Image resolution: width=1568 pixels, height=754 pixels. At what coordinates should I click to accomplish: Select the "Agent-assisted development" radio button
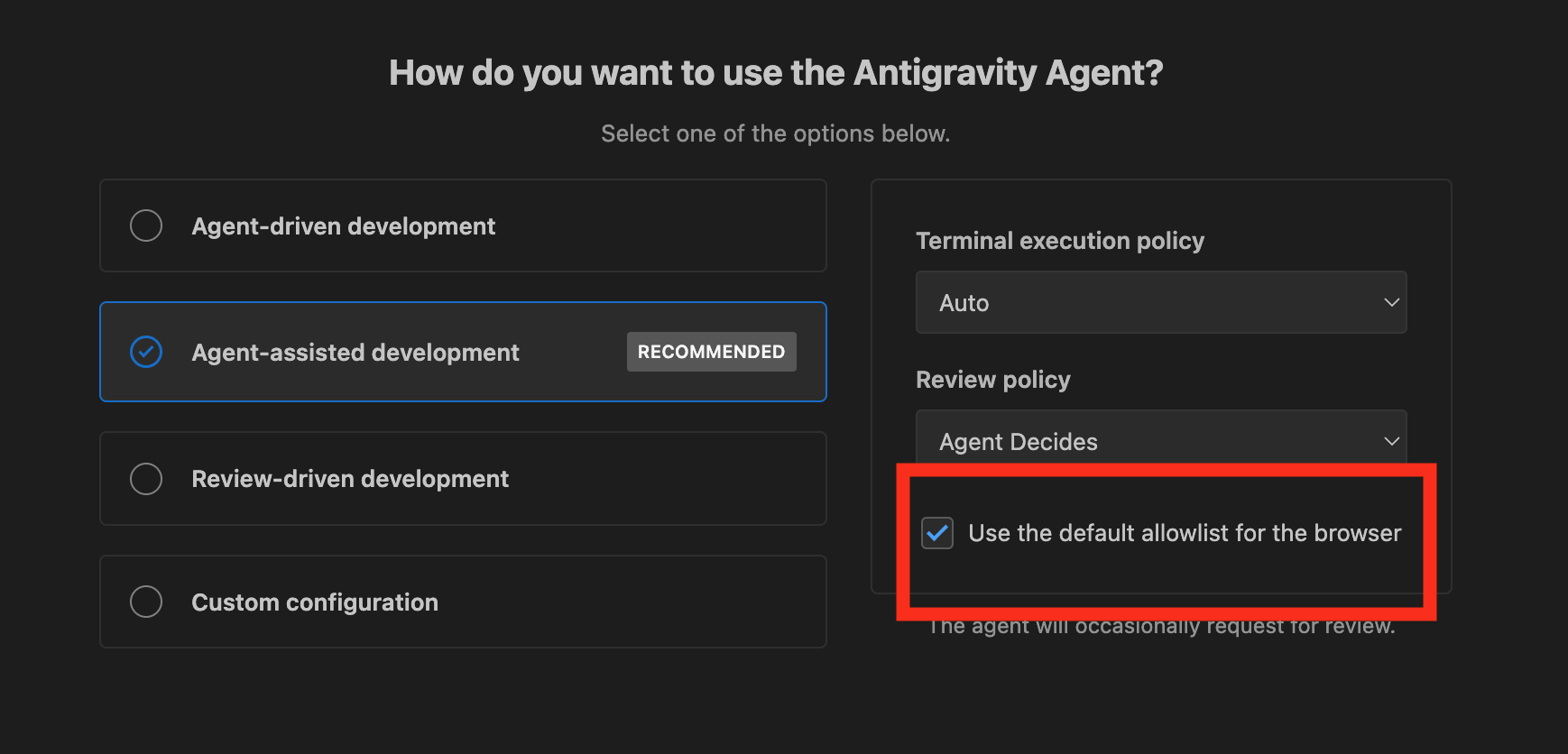point(146,352)
